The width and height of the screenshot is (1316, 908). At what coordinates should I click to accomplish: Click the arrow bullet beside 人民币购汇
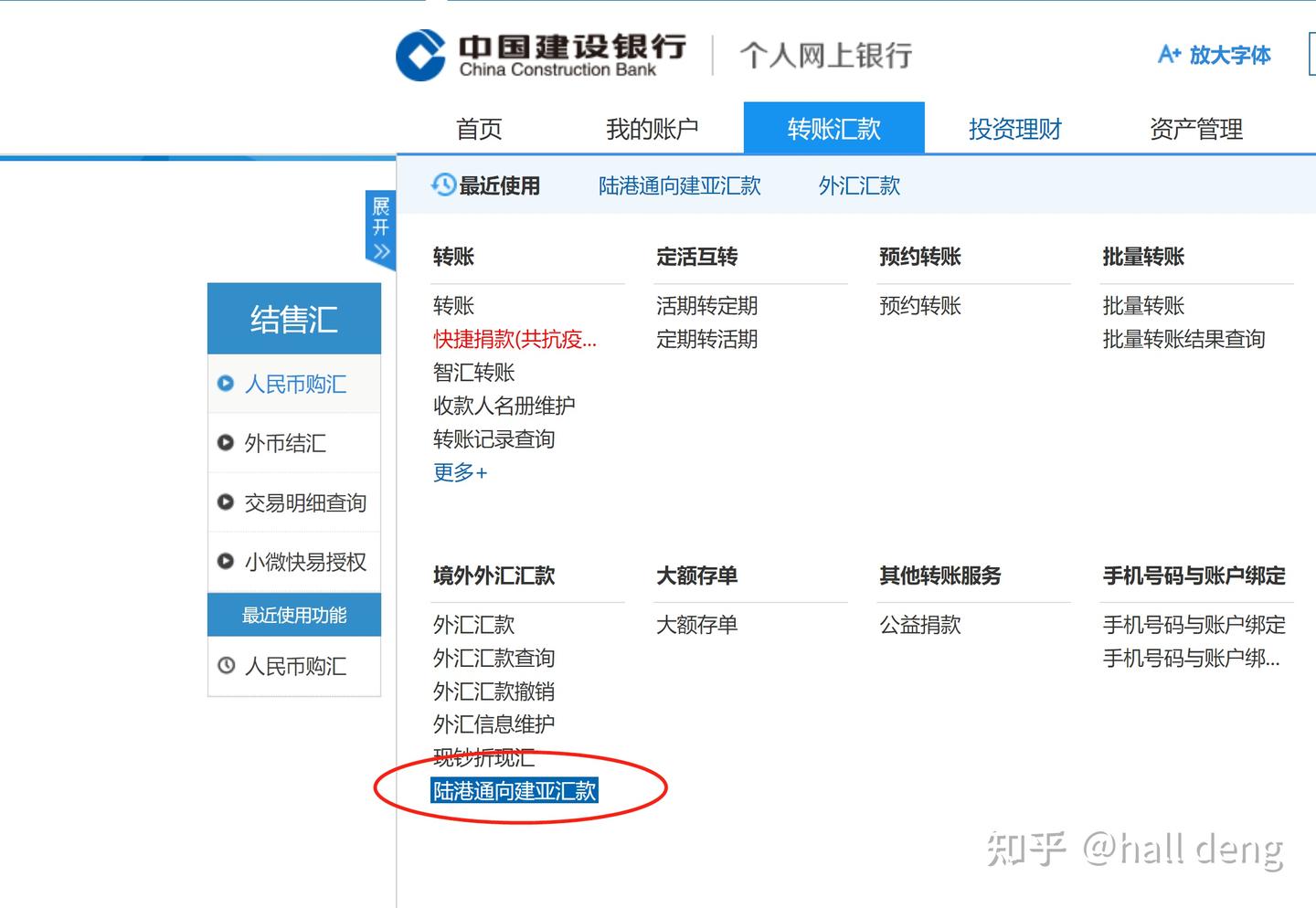tap(226, 384)
